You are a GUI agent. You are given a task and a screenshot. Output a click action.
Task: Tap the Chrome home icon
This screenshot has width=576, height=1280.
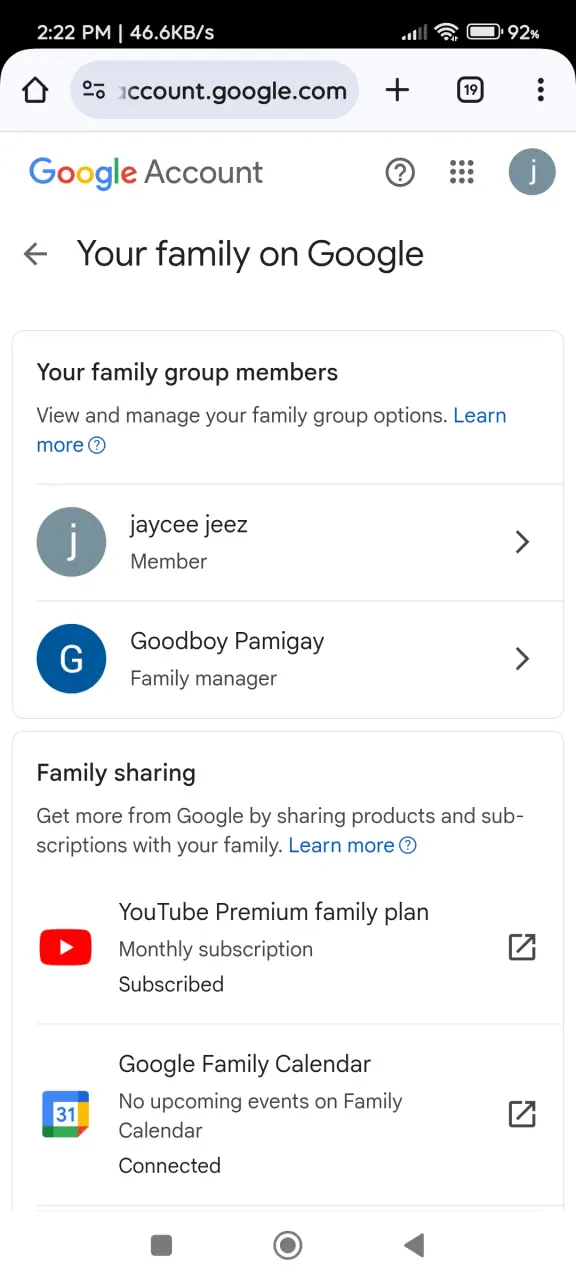35,91
